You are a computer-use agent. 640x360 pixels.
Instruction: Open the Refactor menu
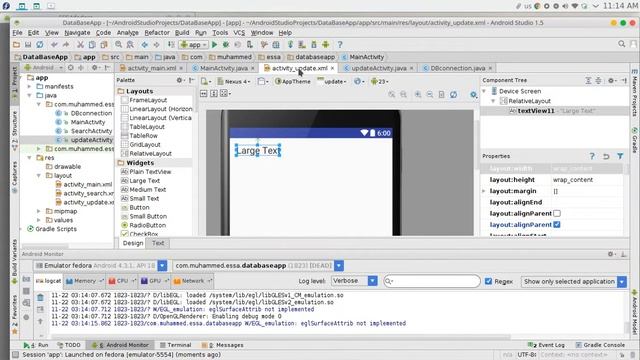coord(157,33)
